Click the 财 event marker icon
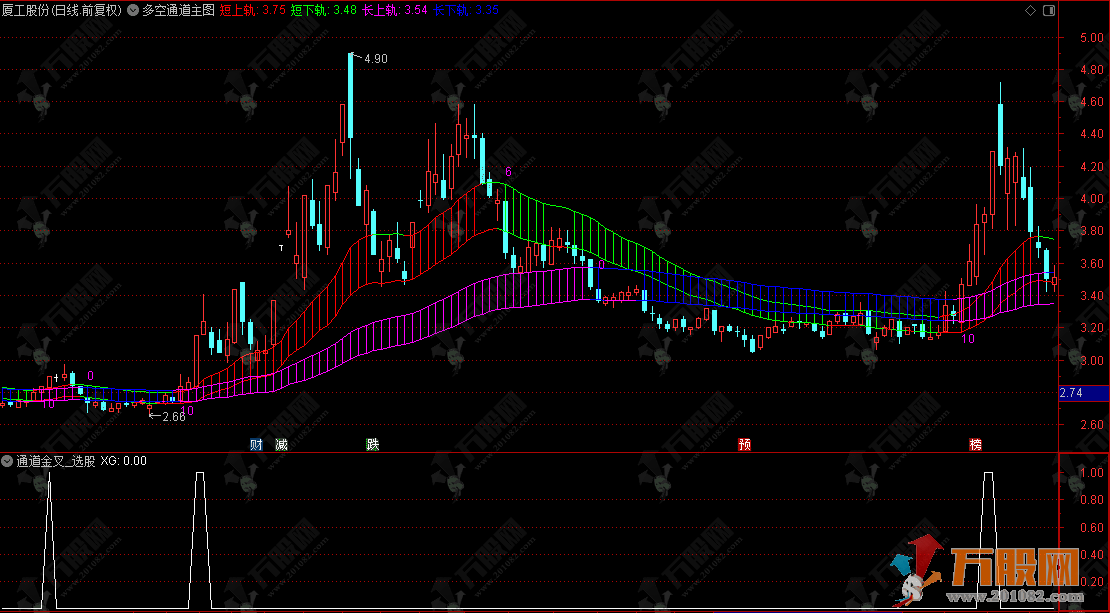The image size is (1110, 613). tap(256, 444)
